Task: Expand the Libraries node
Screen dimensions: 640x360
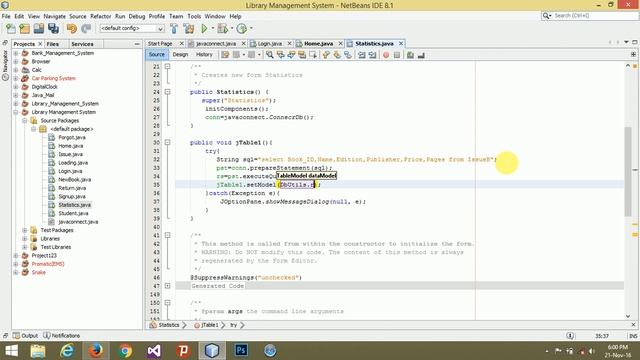Action: 24,238
